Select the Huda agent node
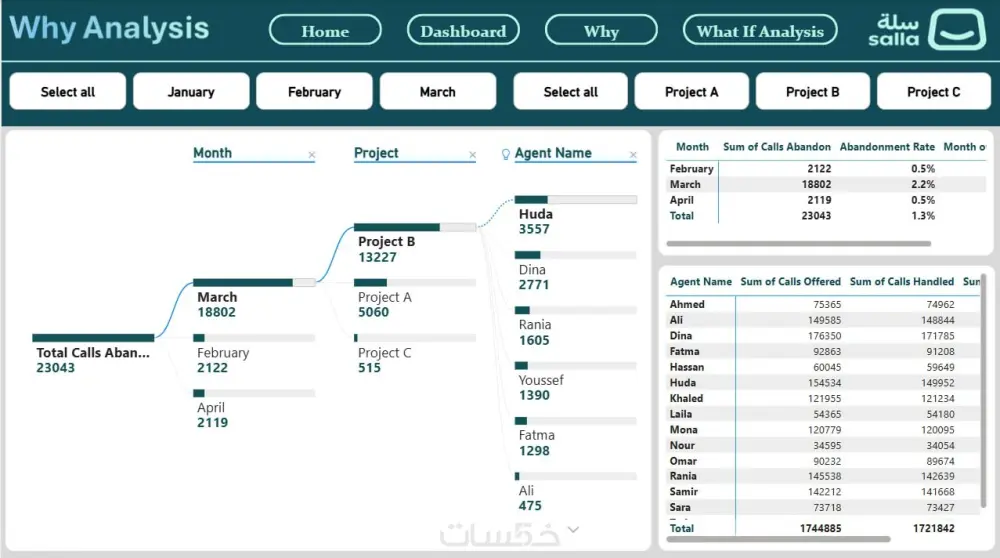 [x=575, y=216]
